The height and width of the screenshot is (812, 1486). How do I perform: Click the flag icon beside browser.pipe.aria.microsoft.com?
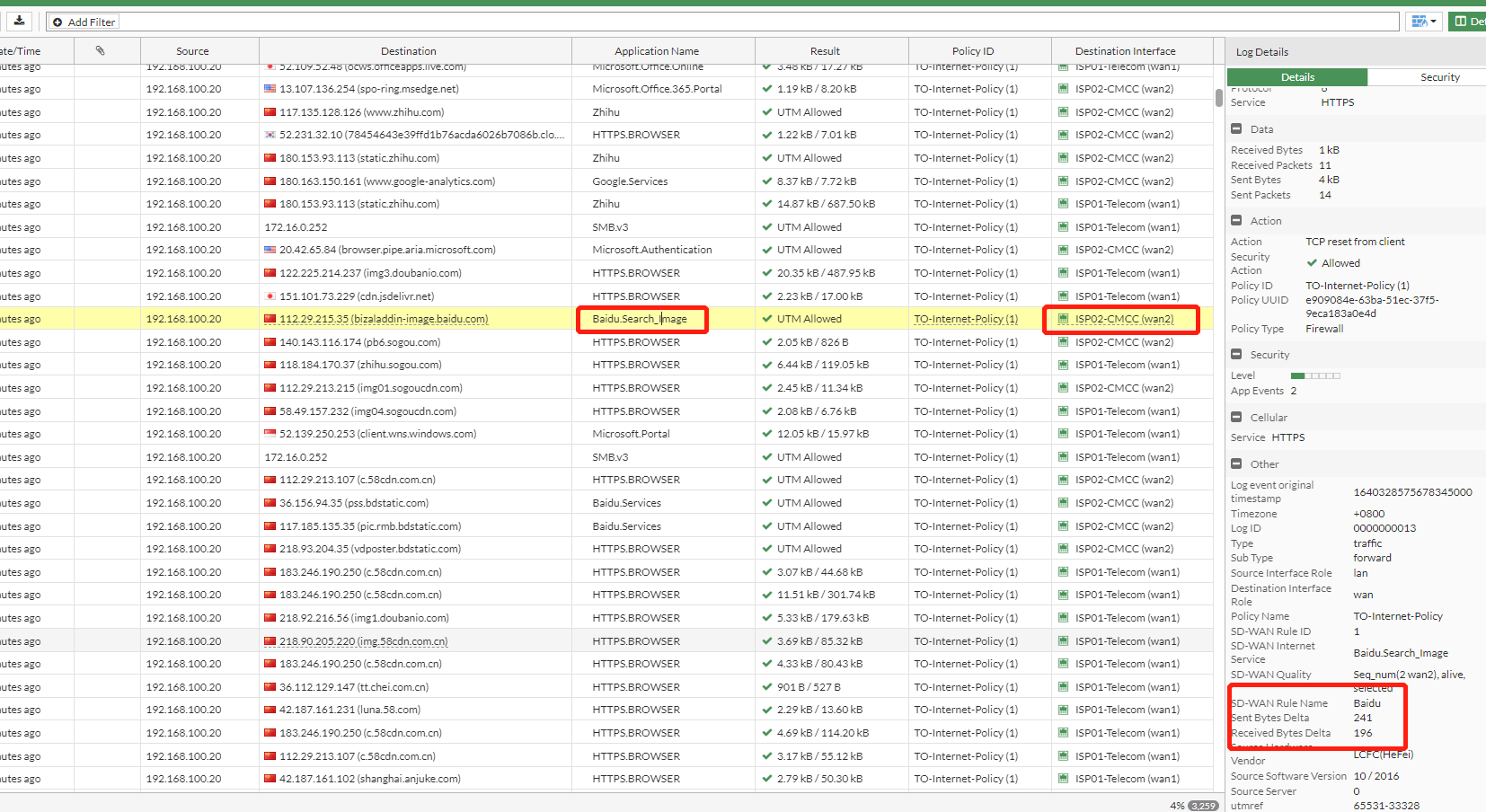click(x=270, y=249)
